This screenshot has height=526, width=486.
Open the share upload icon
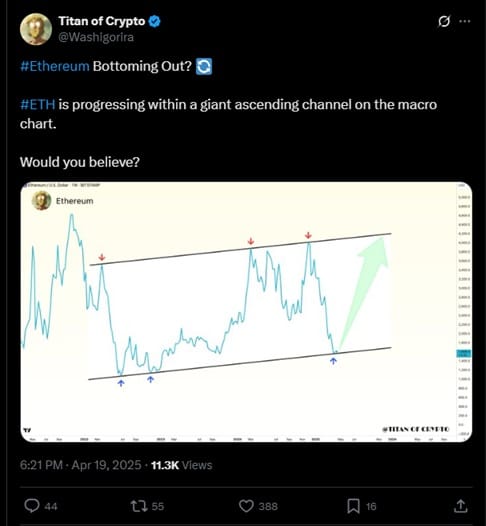click(x=461, y=506)
